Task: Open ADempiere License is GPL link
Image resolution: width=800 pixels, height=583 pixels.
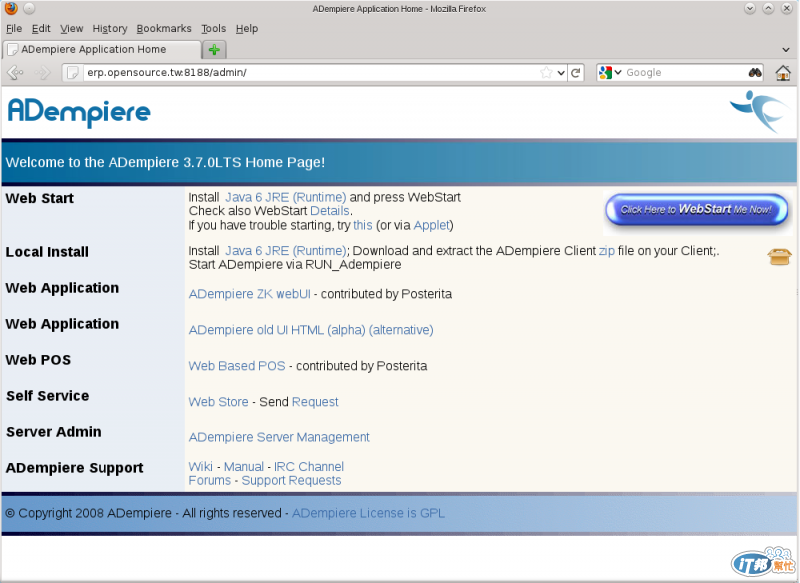Action: tap(368, 513)
